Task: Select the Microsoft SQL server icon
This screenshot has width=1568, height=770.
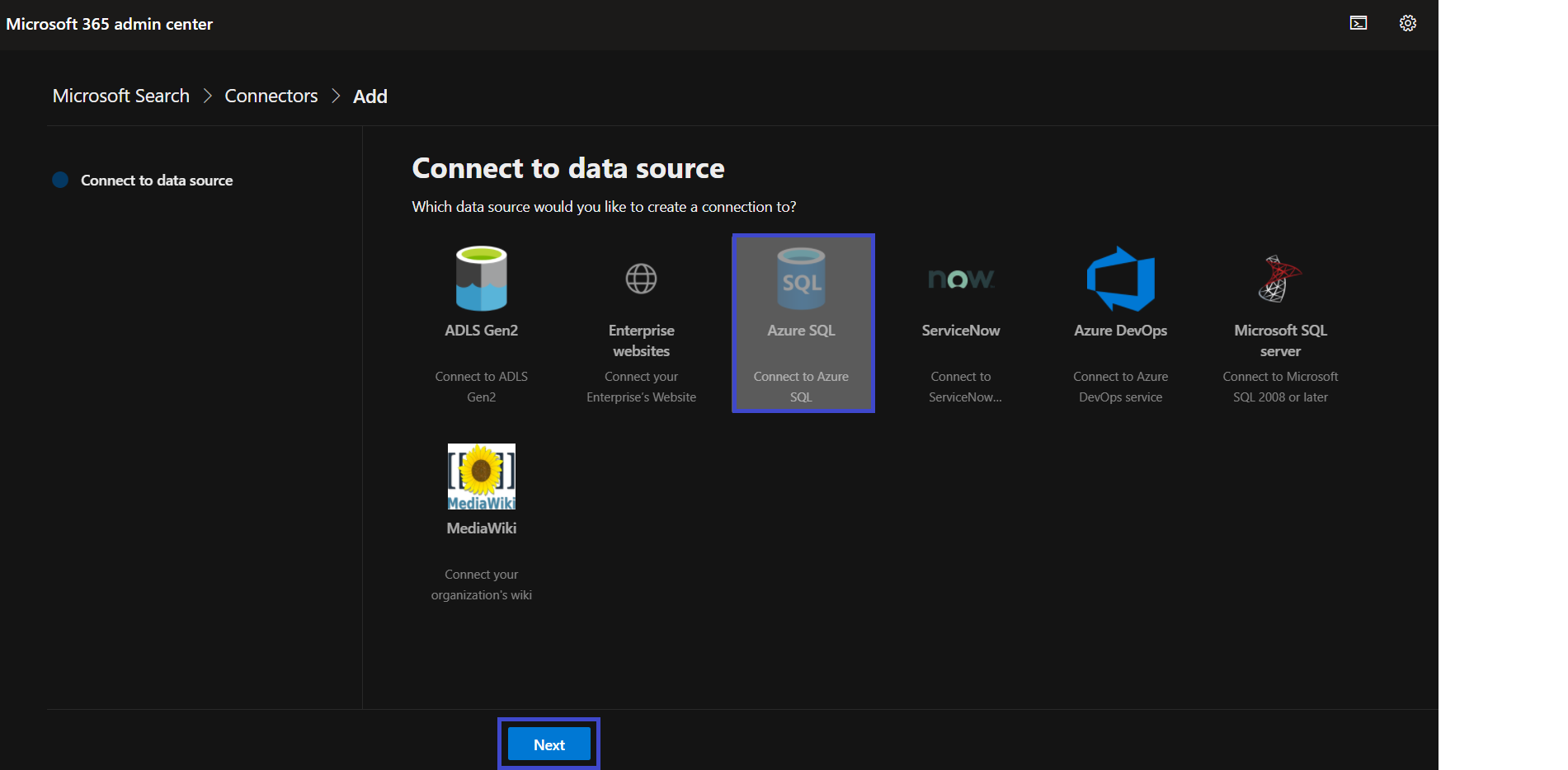Action: coord(1280,278)
